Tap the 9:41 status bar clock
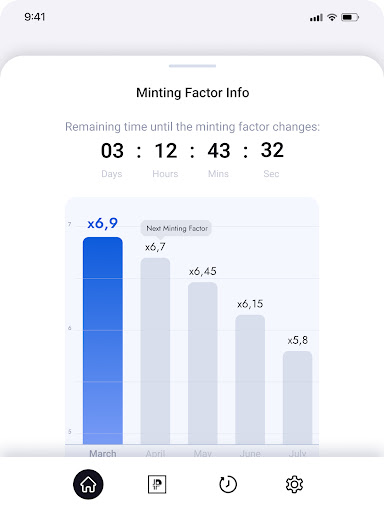 click(35, 17)
